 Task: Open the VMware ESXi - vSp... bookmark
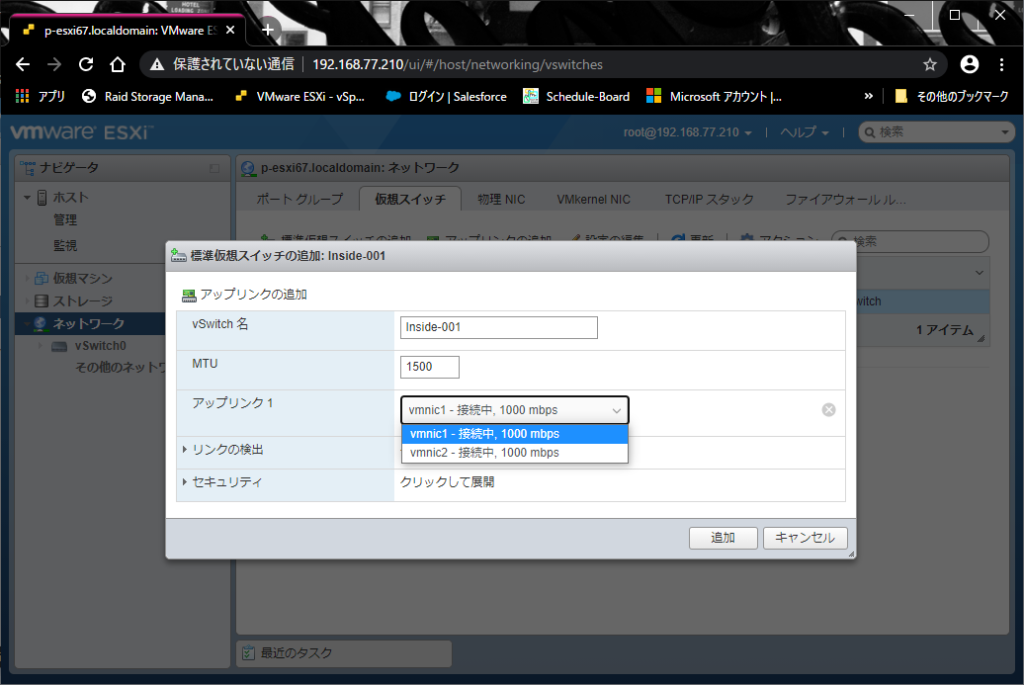[300, 97]
